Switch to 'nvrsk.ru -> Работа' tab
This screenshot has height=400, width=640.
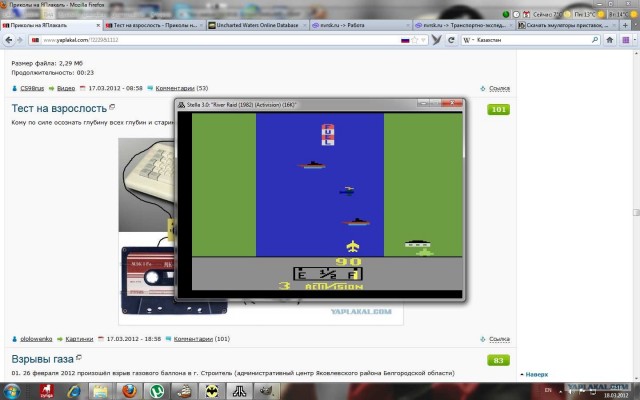point(361,25)
